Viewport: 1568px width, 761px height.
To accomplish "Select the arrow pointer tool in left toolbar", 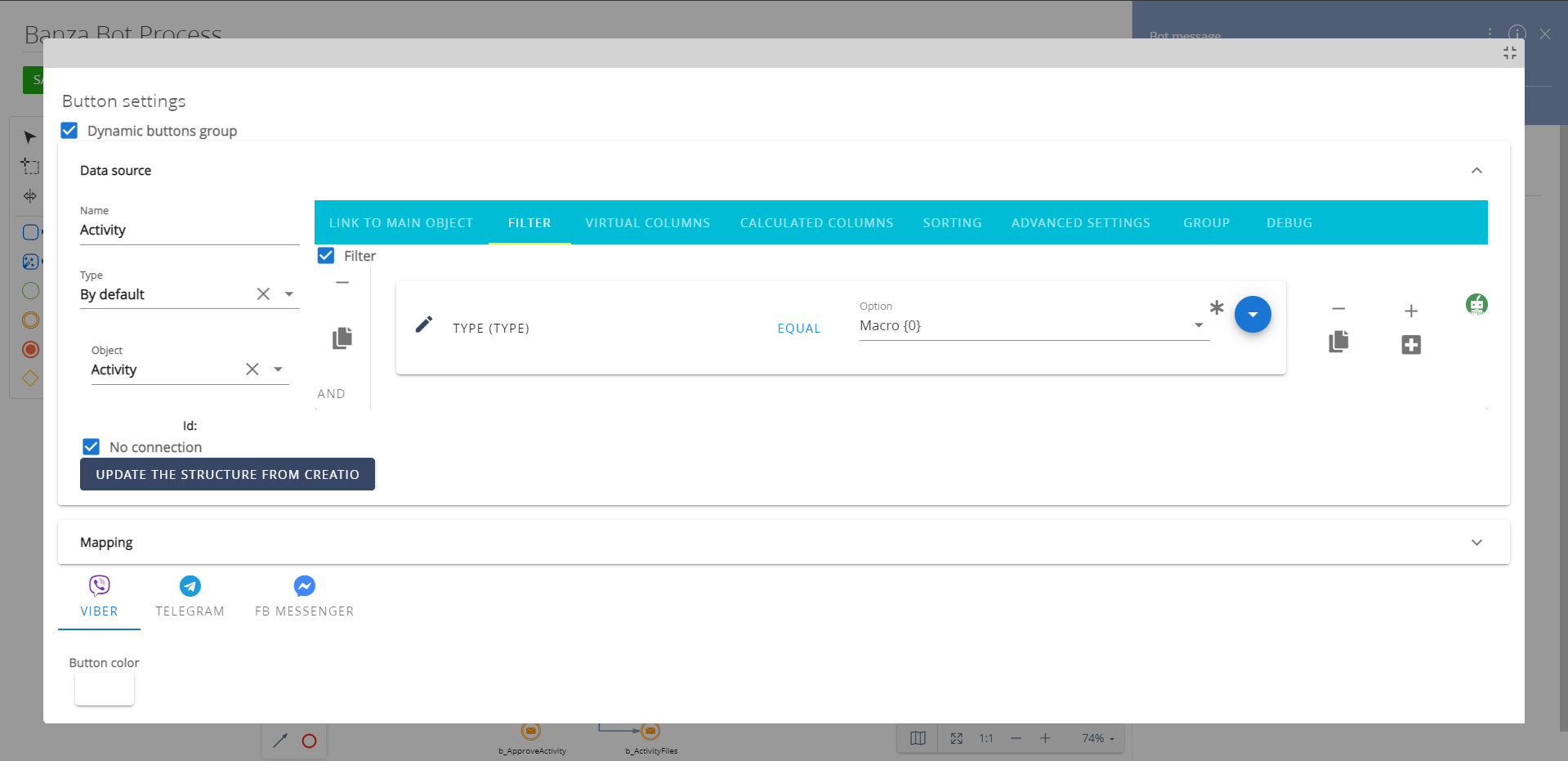I will click(29, 137).
